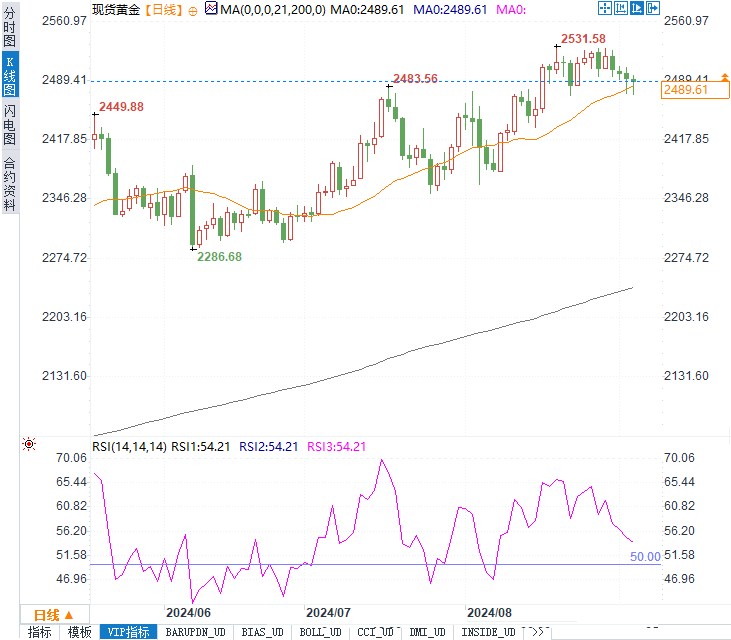This screenshot has height=640, width=731.
Task: Click the 2531.58 high price label
Action: [583, 39]
